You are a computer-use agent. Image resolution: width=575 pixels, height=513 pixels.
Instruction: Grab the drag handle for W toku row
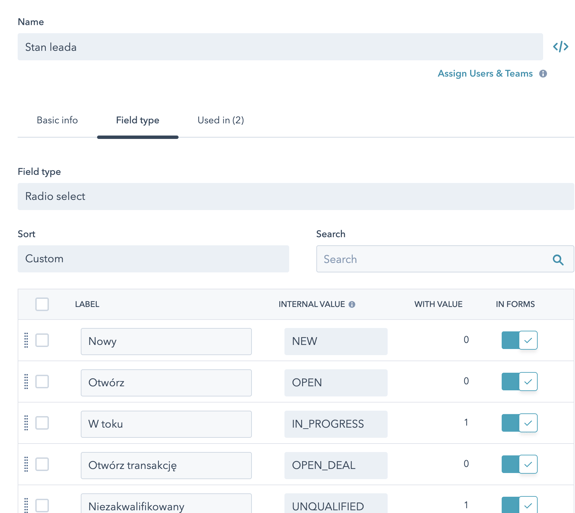point(26,423)
